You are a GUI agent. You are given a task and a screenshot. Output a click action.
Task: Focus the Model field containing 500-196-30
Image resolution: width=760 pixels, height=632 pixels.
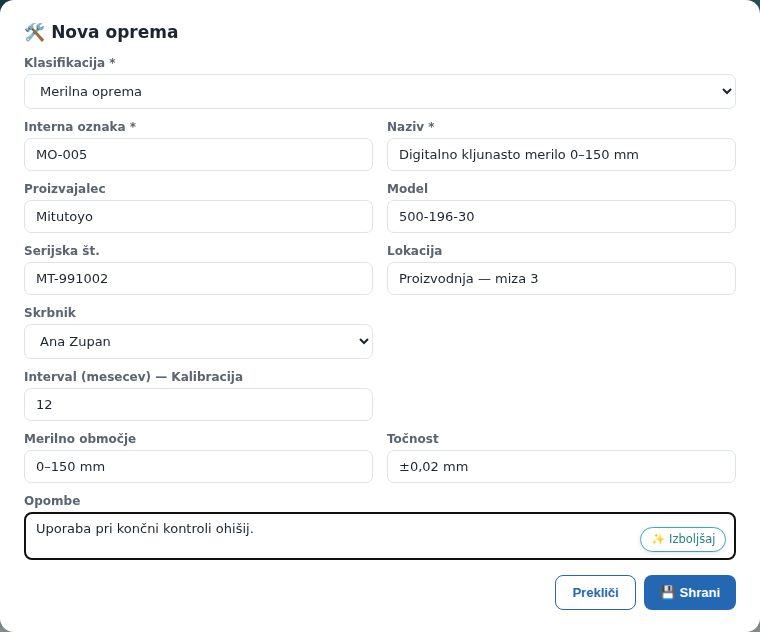tap(561, 217)
